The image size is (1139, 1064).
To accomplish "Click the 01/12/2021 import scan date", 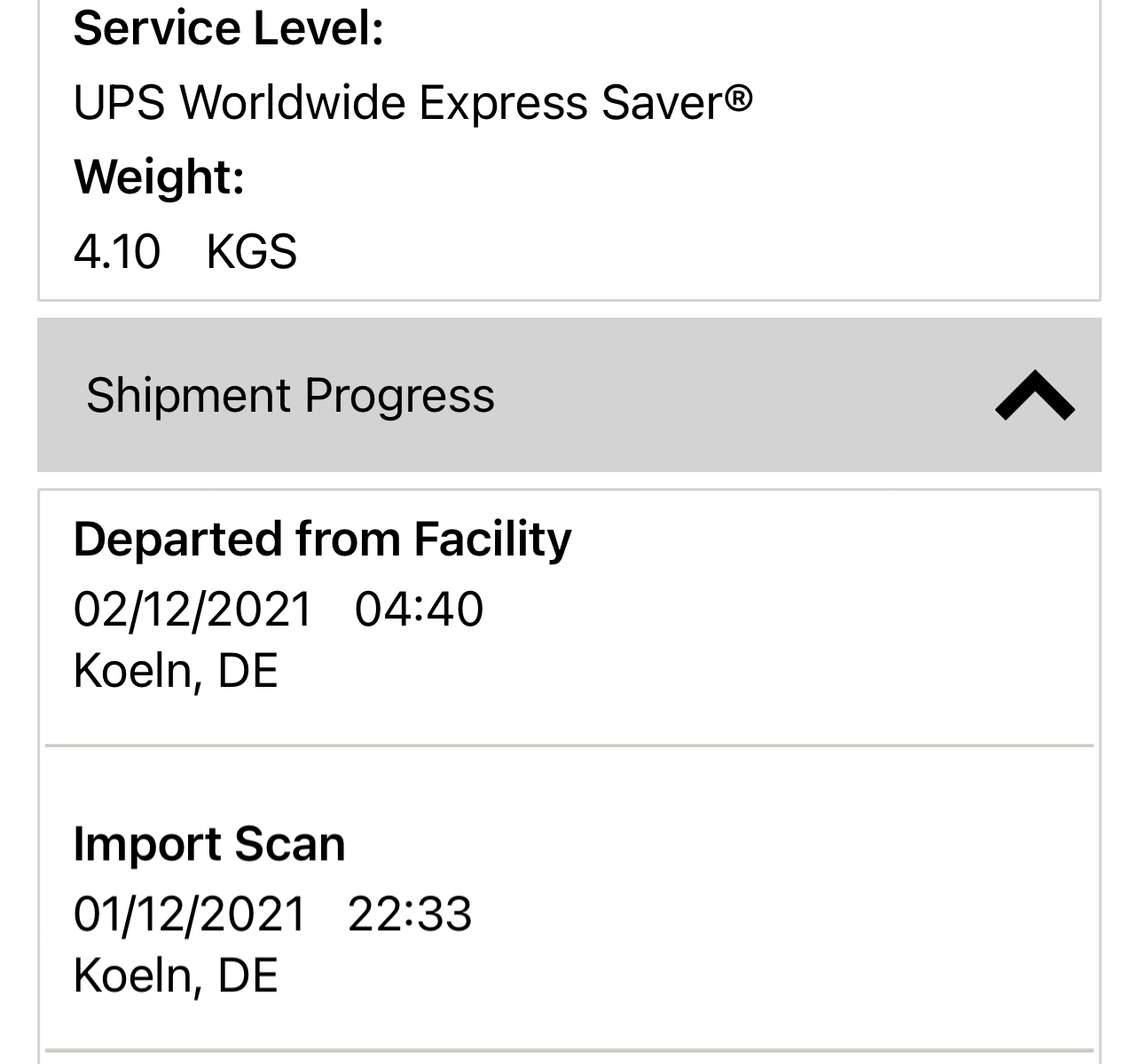I will click(x=189, y=914).
